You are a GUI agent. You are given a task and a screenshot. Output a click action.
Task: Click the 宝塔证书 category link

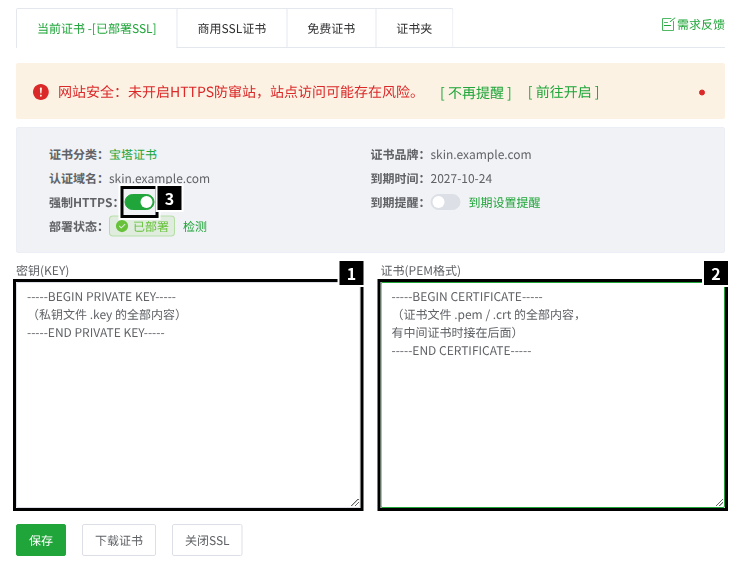point(133,155)
